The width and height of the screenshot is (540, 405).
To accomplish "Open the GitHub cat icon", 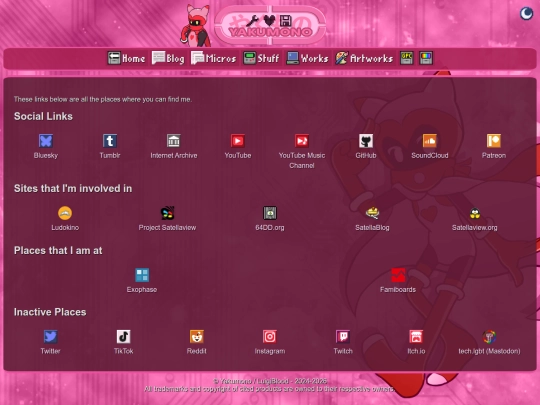I will click(366, 141).
